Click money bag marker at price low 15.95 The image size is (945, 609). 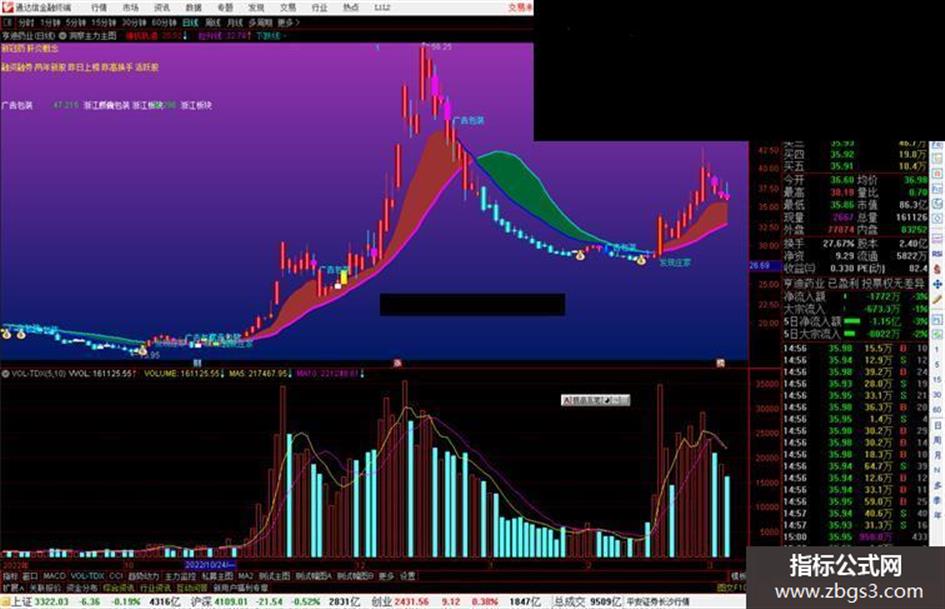click(142, 350)
